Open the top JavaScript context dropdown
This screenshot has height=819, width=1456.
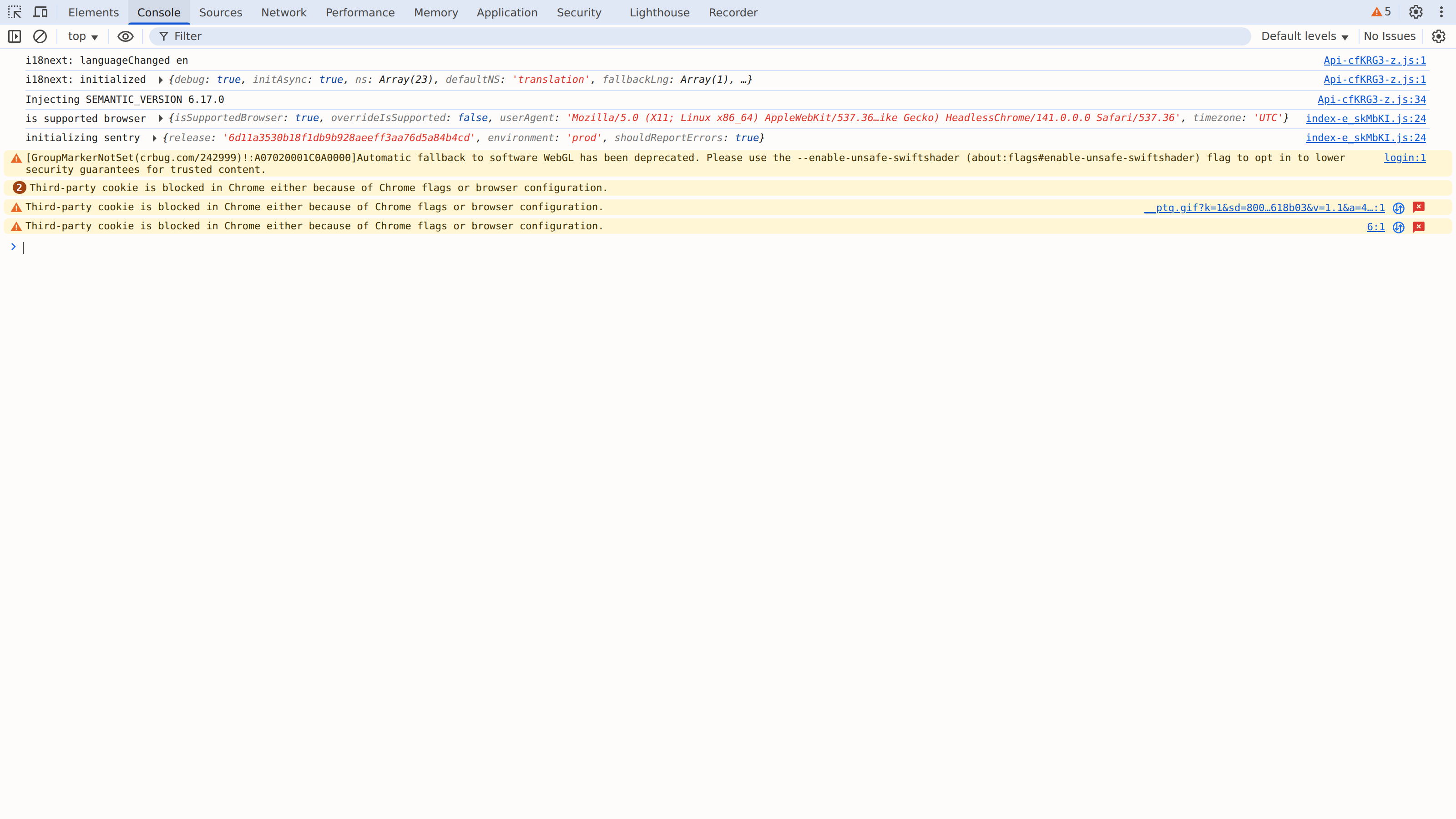point(82,36)
